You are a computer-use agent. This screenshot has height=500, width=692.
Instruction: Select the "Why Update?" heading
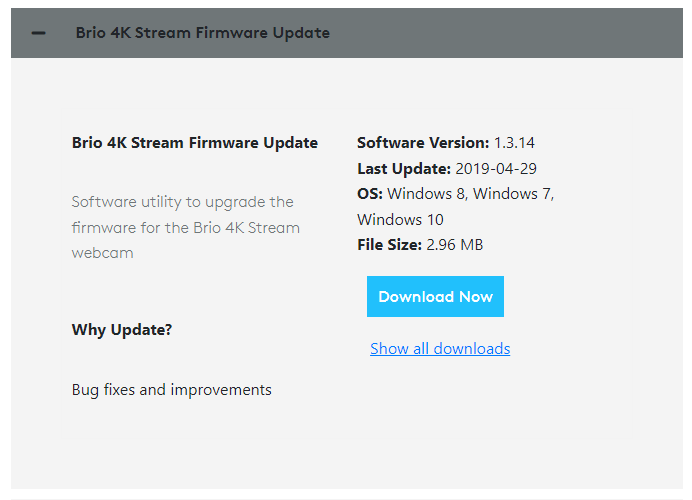(x=122, y=330)
